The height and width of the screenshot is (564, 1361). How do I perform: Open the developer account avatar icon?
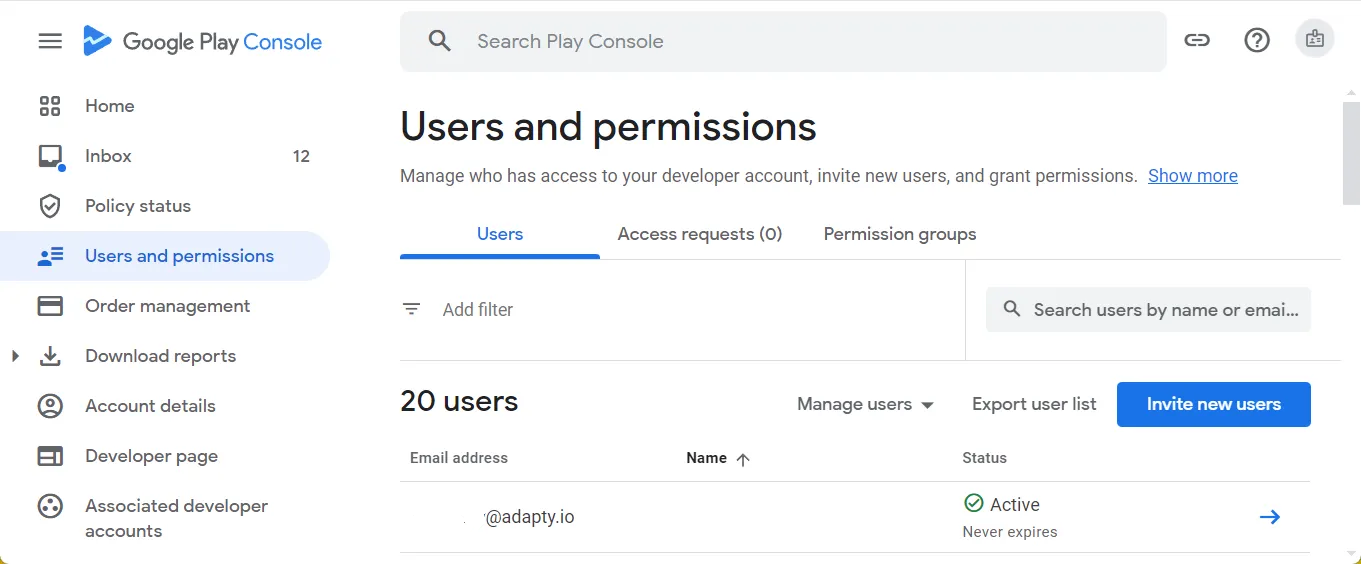pyautogui.click(x=1315, y=40)
